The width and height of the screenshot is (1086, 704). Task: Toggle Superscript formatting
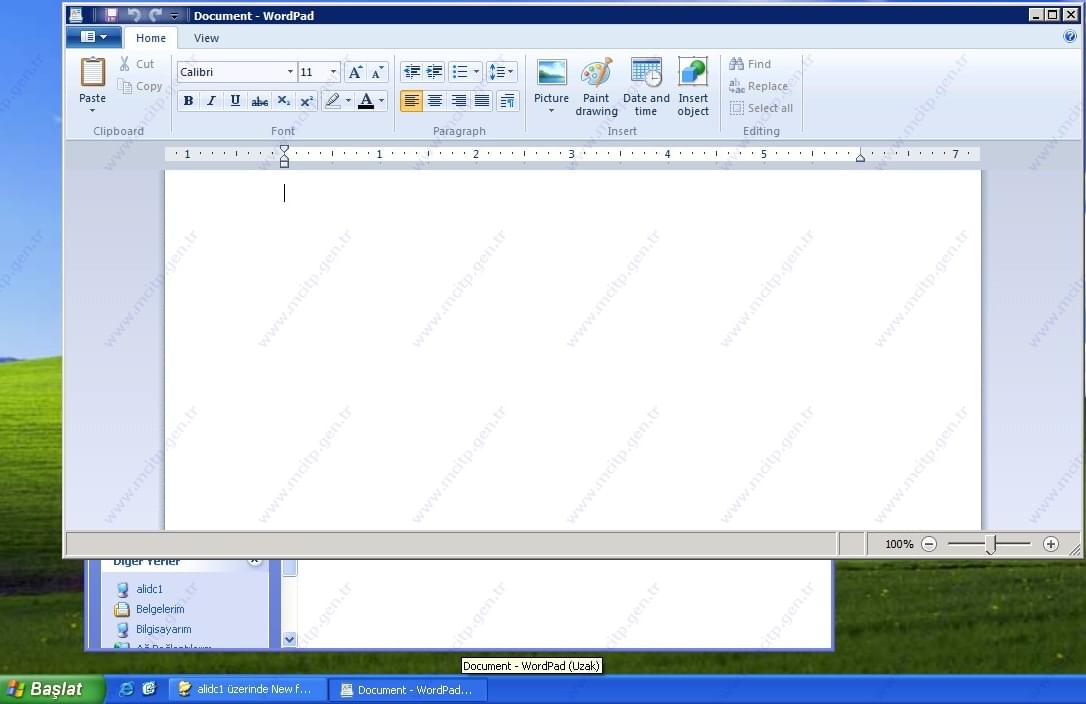[307, 100]
